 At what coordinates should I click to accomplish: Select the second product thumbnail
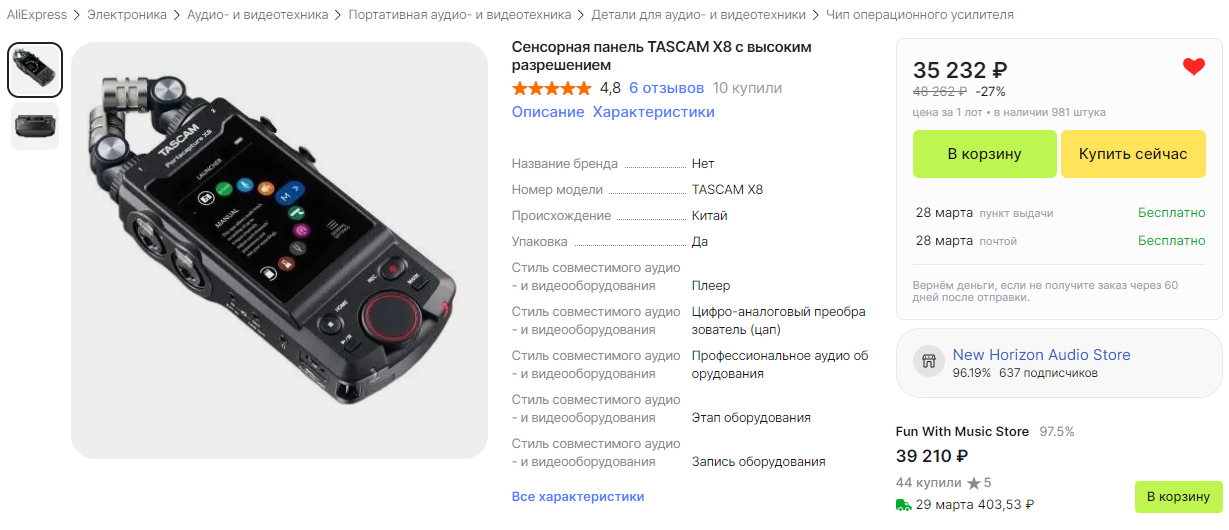coord(35,126)
